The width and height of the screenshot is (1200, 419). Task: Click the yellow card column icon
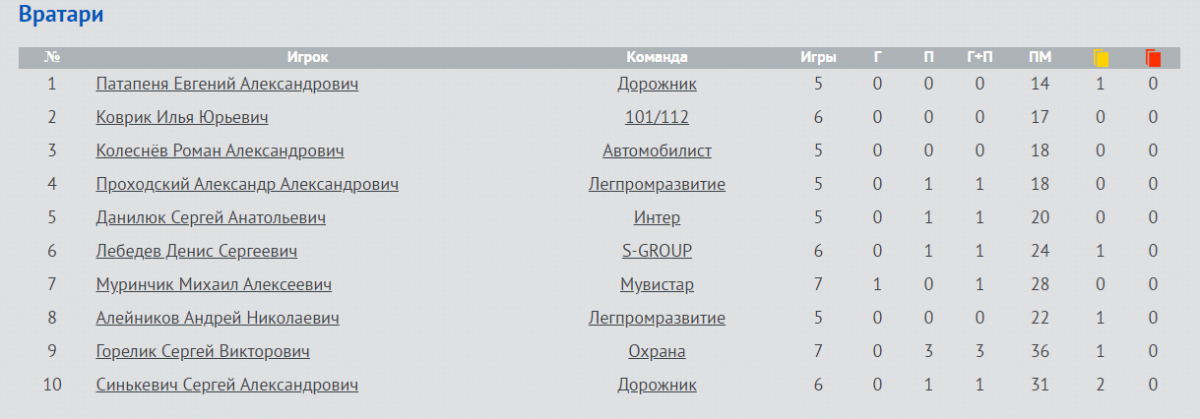coord(1101,58)
